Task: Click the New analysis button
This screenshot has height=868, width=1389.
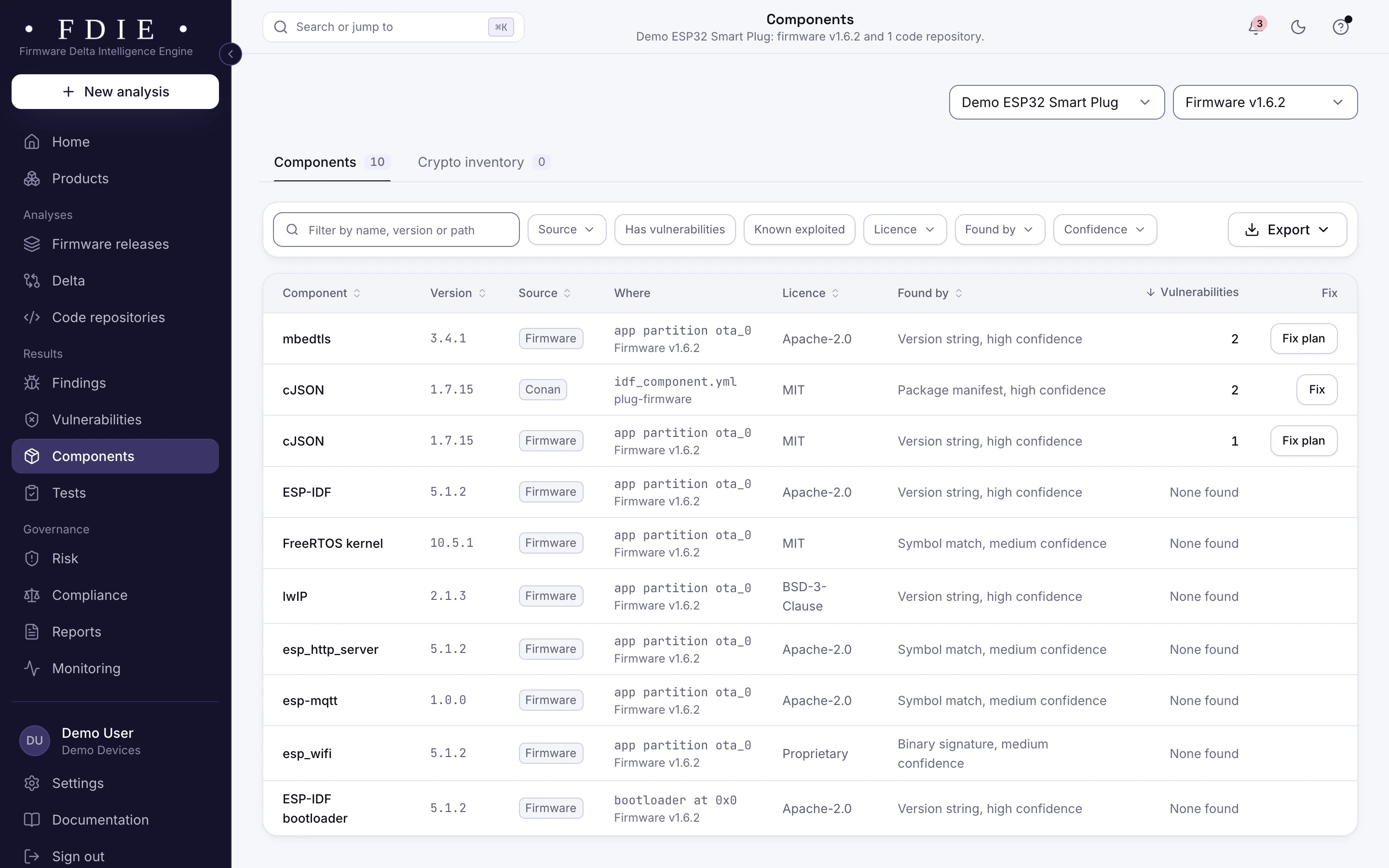Action: (x=115, y=92)
